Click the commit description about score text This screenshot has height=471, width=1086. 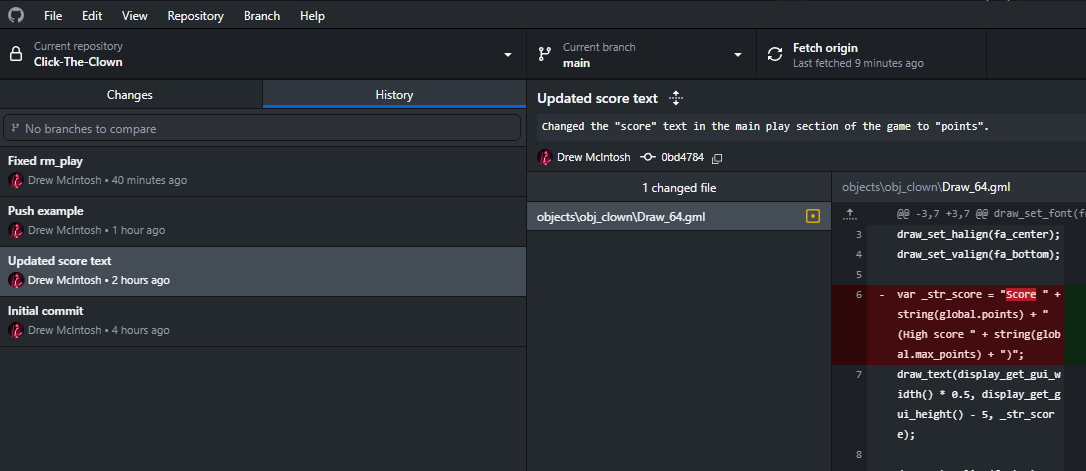pyautogui.click(x=765, y=127)
